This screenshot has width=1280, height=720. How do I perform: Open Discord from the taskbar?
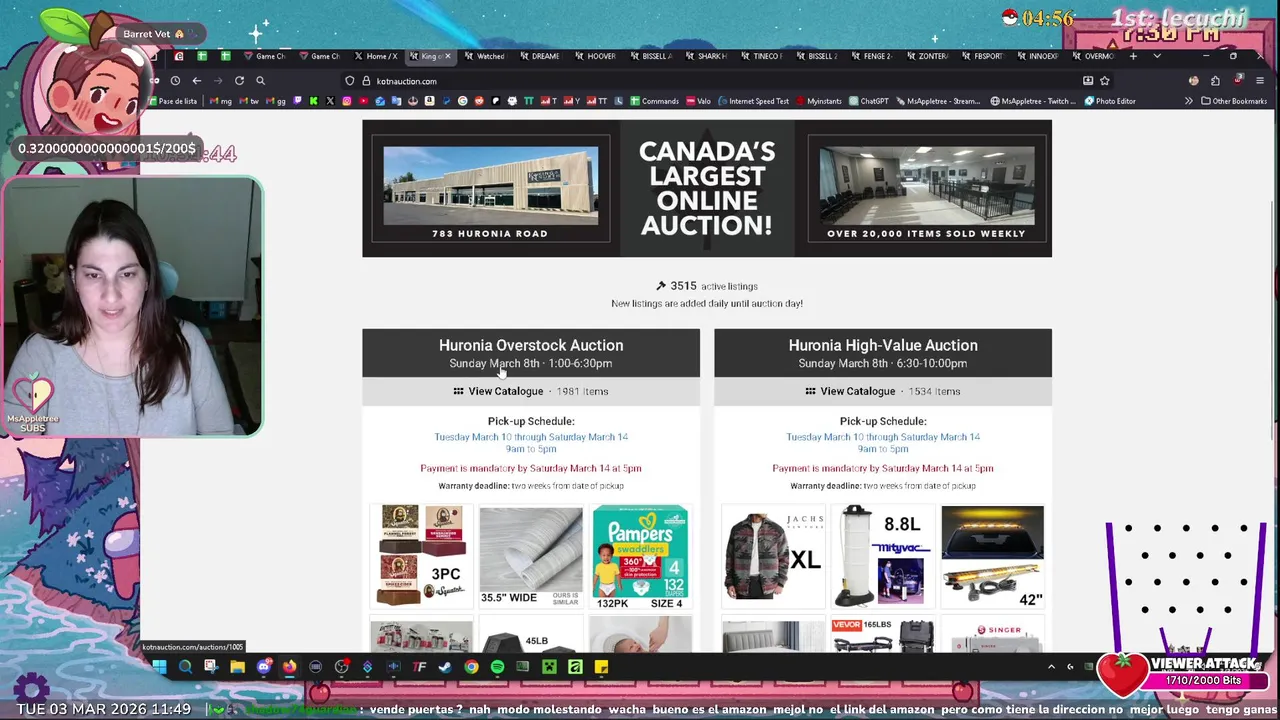point(263,667)
